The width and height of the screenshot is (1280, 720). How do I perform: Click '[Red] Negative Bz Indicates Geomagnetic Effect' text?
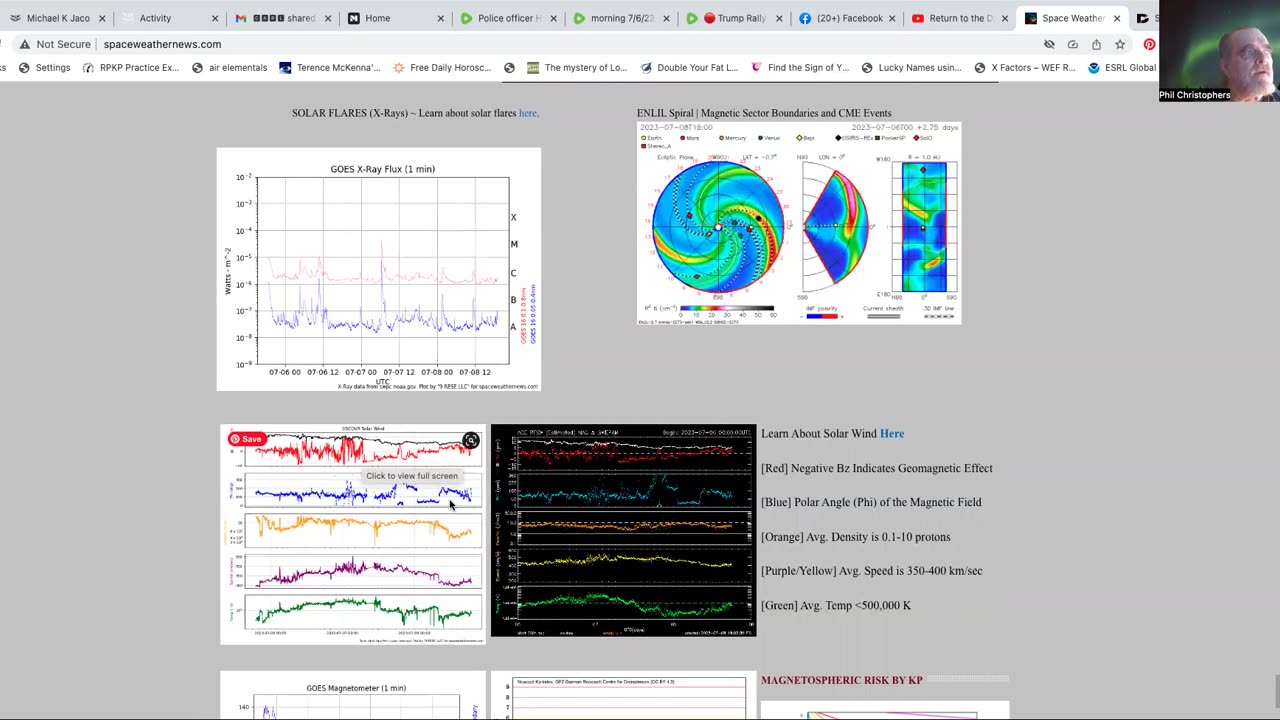[877, 468]
